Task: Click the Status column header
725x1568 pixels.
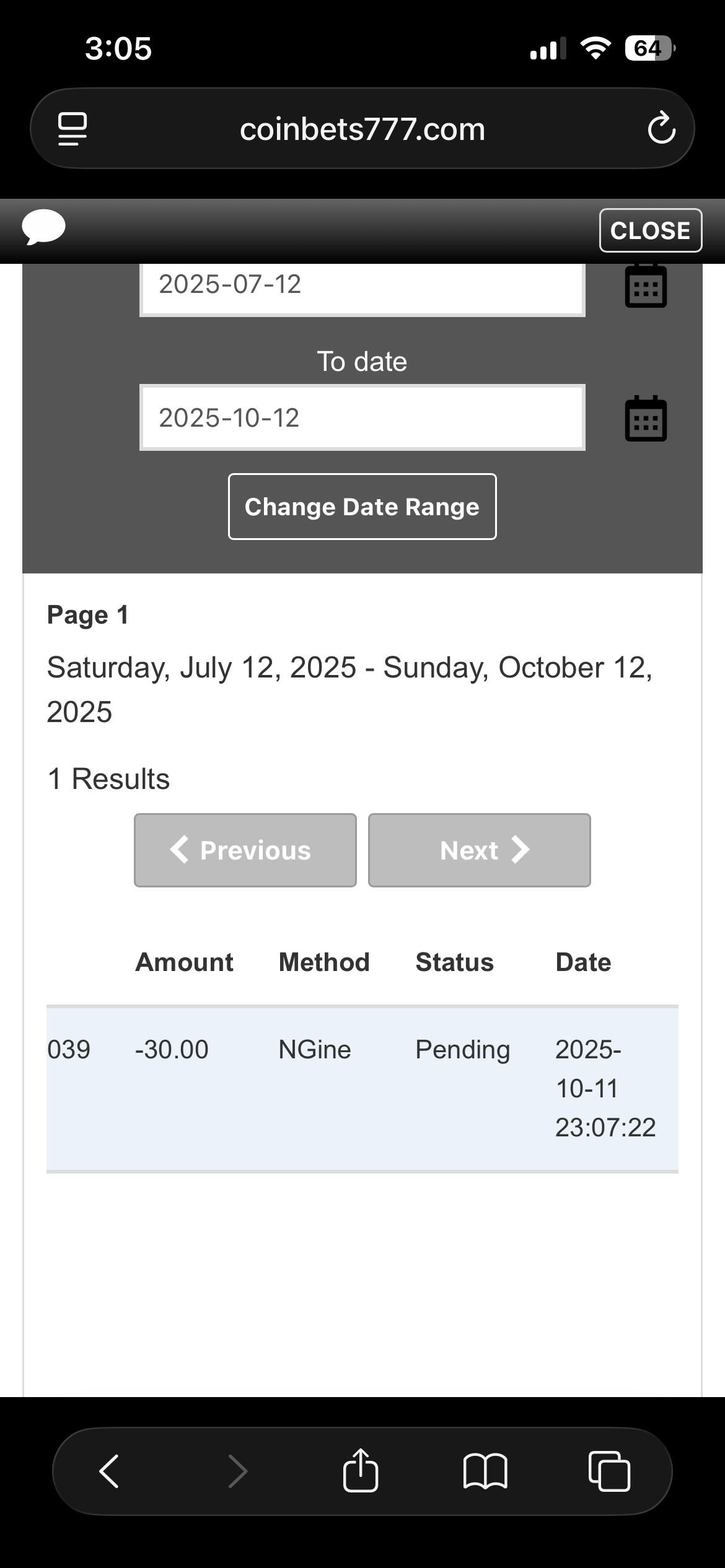Action: click(454, 962)
